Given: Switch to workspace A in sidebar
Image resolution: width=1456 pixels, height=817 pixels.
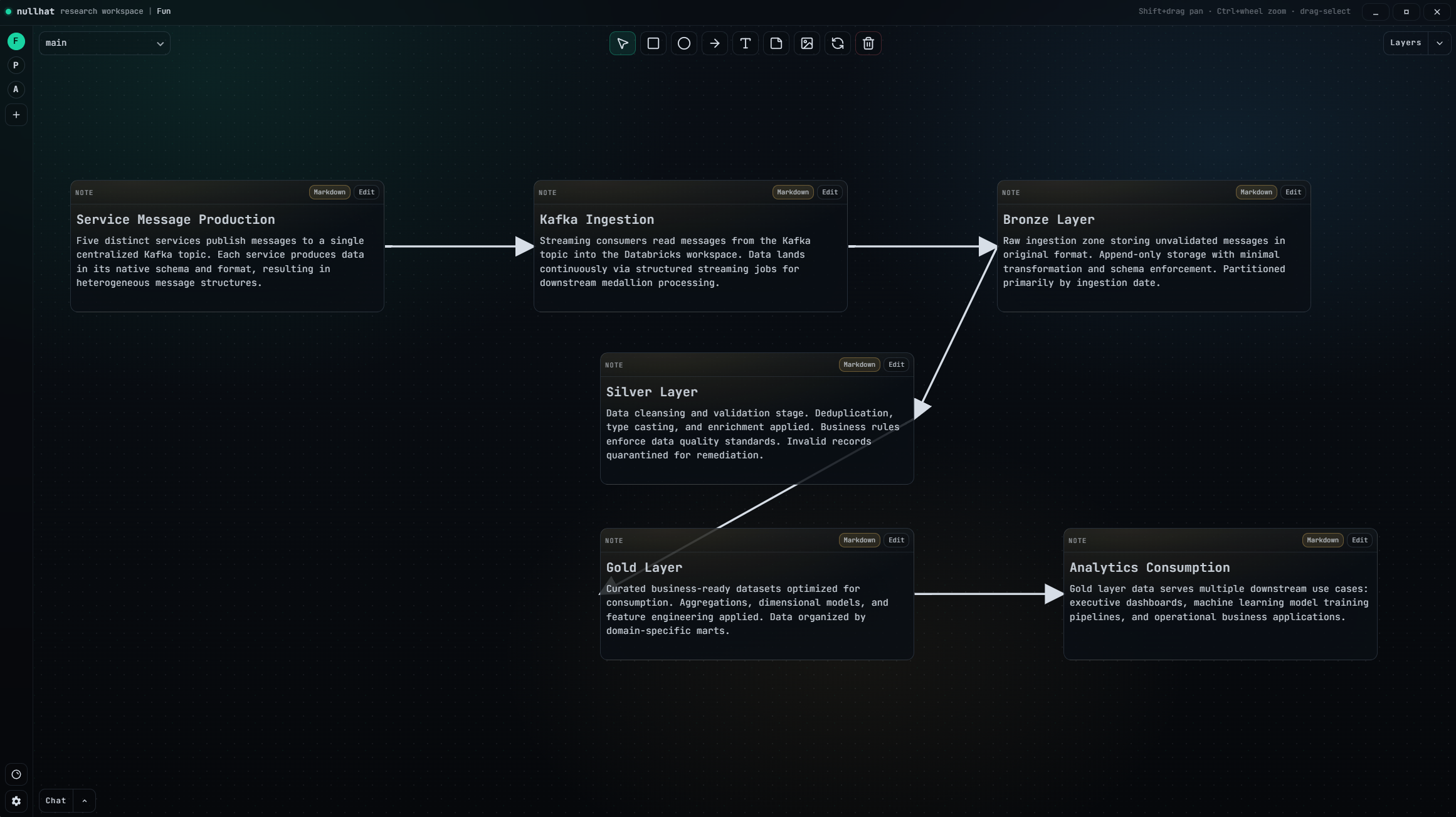Looking at the screenshot, I should (16, 90).
